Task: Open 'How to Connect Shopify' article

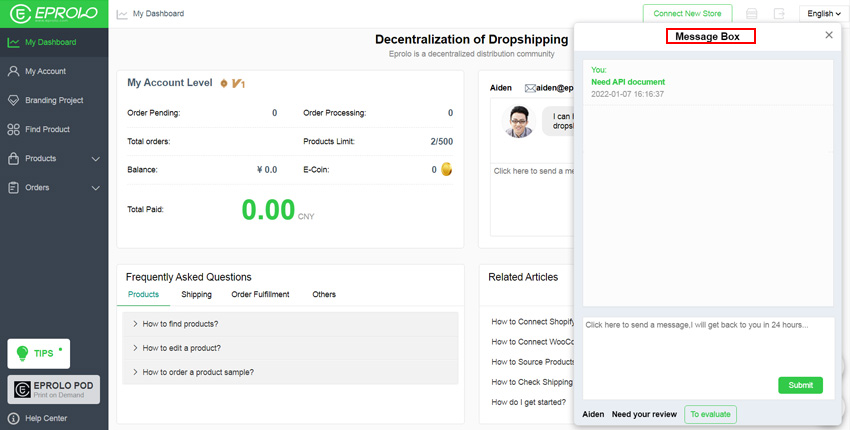Action: (532, 322)
